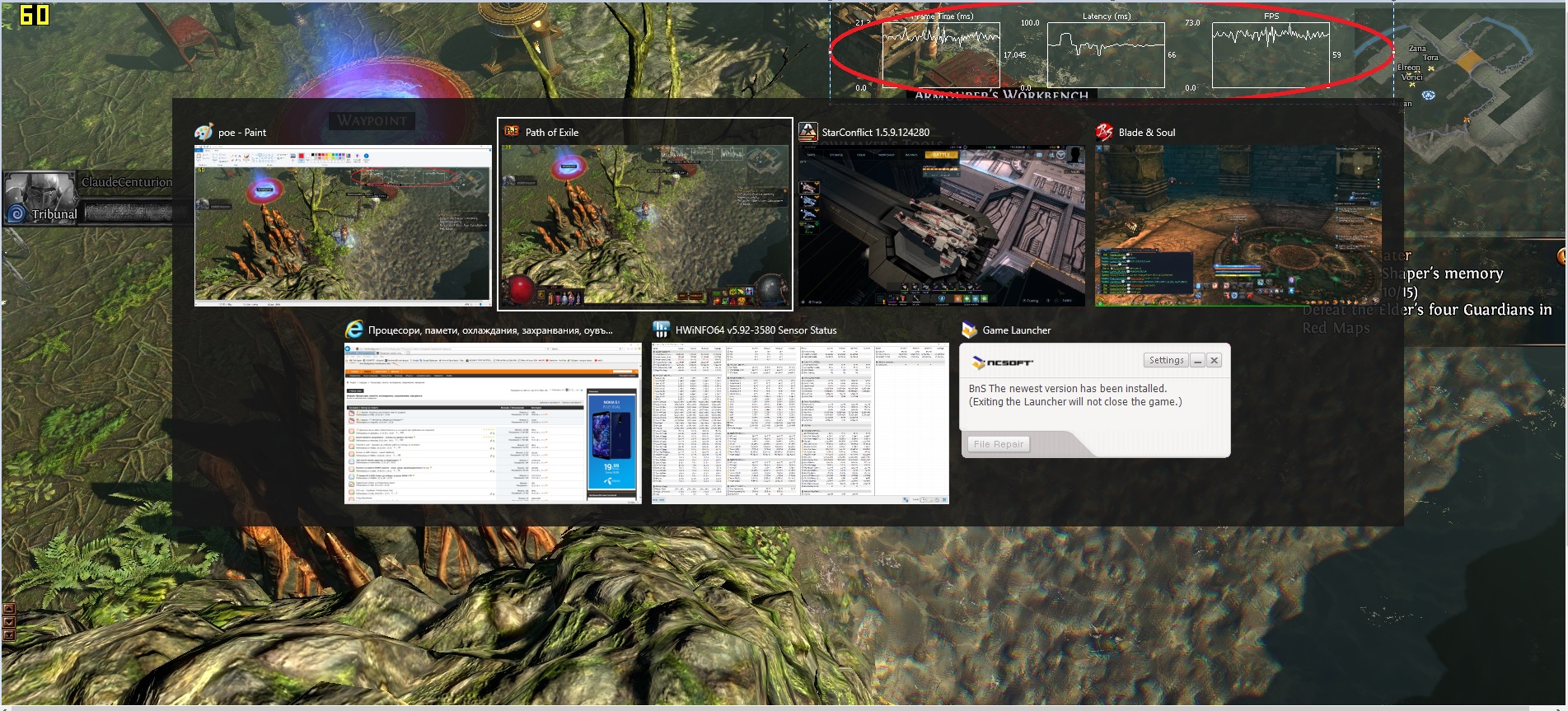Click the StarConflict app icon
This screenshot has width=1568, height=711.
tap(807, 132)
